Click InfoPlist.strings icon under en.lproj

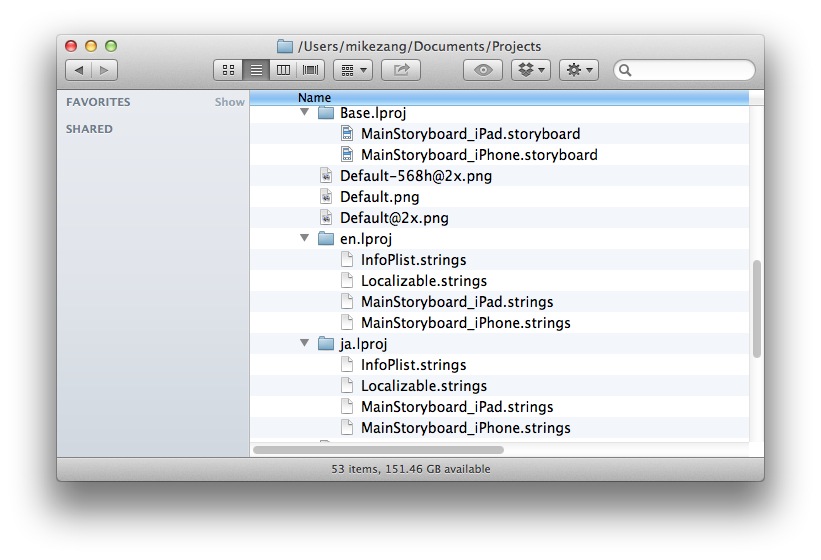pos(347,260)
